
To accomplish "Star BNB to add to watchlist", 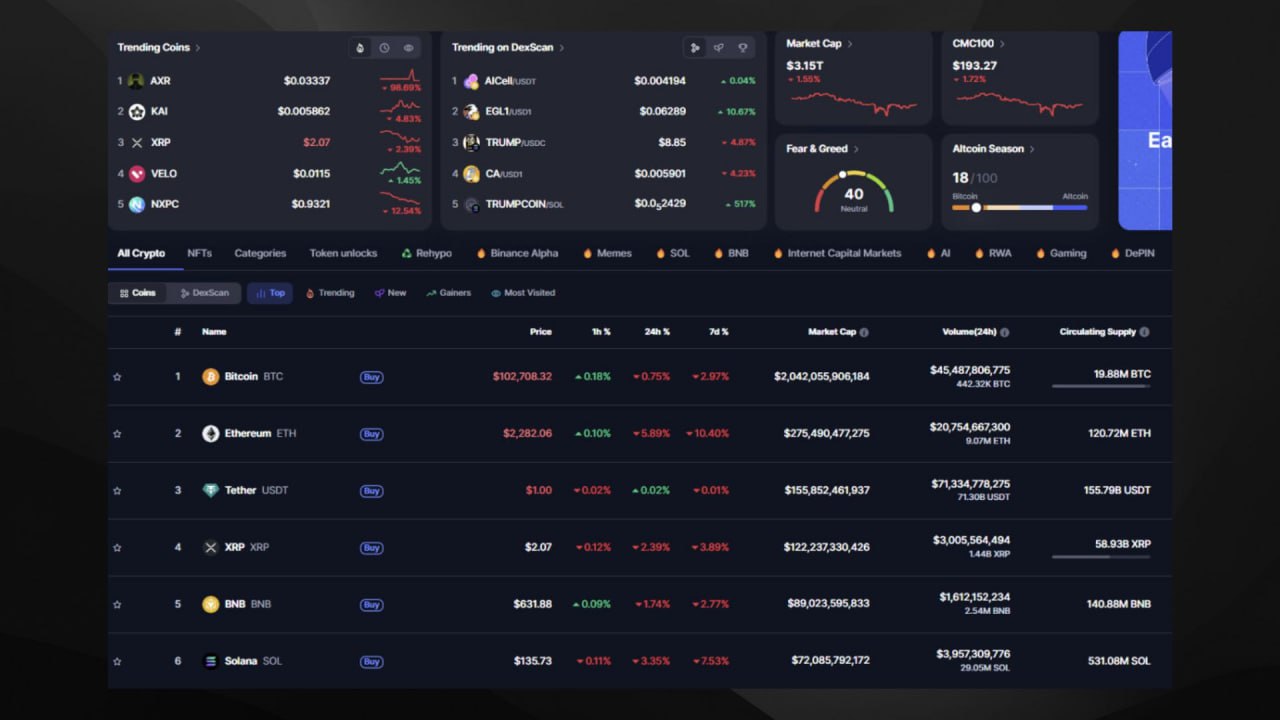I will [x=117, y=605].
